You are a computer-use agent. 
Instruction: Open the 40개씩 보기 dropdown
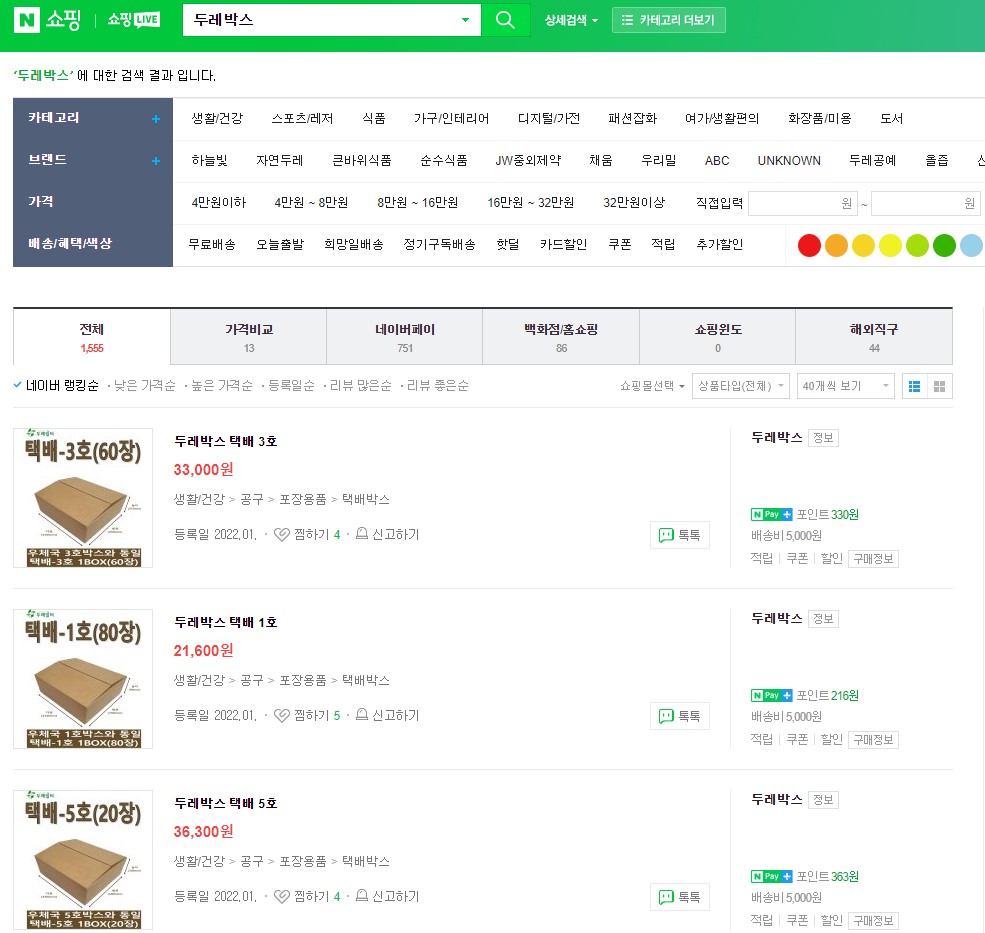point(845,386)
